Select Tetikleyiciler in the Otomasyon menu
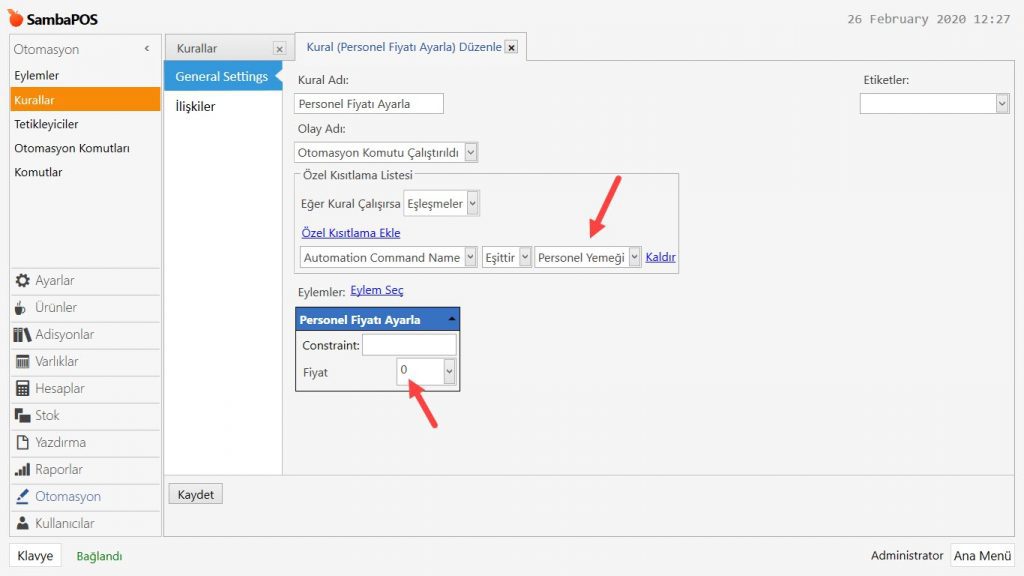The width and height of the screenshot is (1024, 576). 46,124
